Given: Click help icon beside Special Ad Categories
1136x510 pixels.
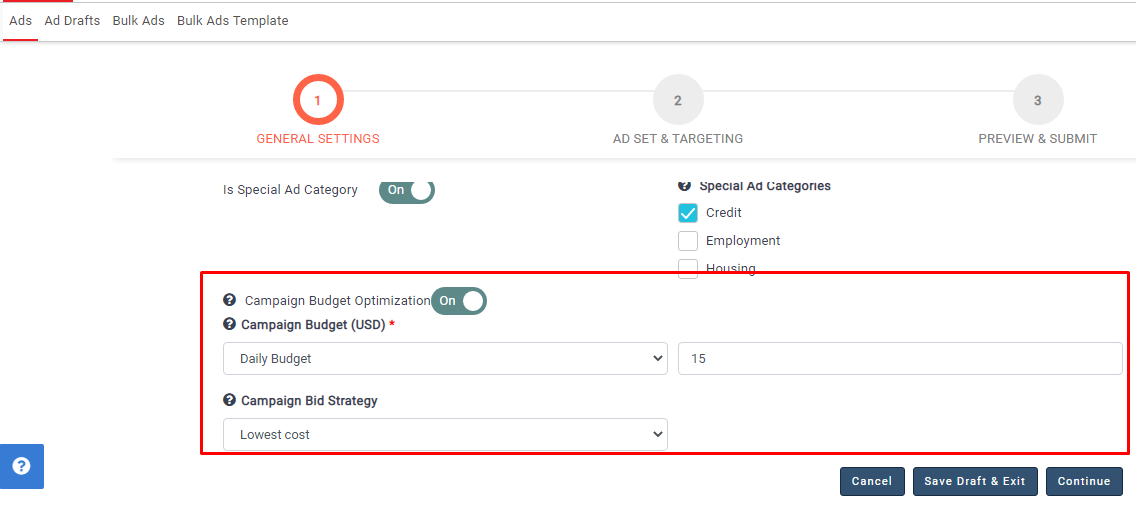Looking at the screenshot, I should [x=685, y=186].
